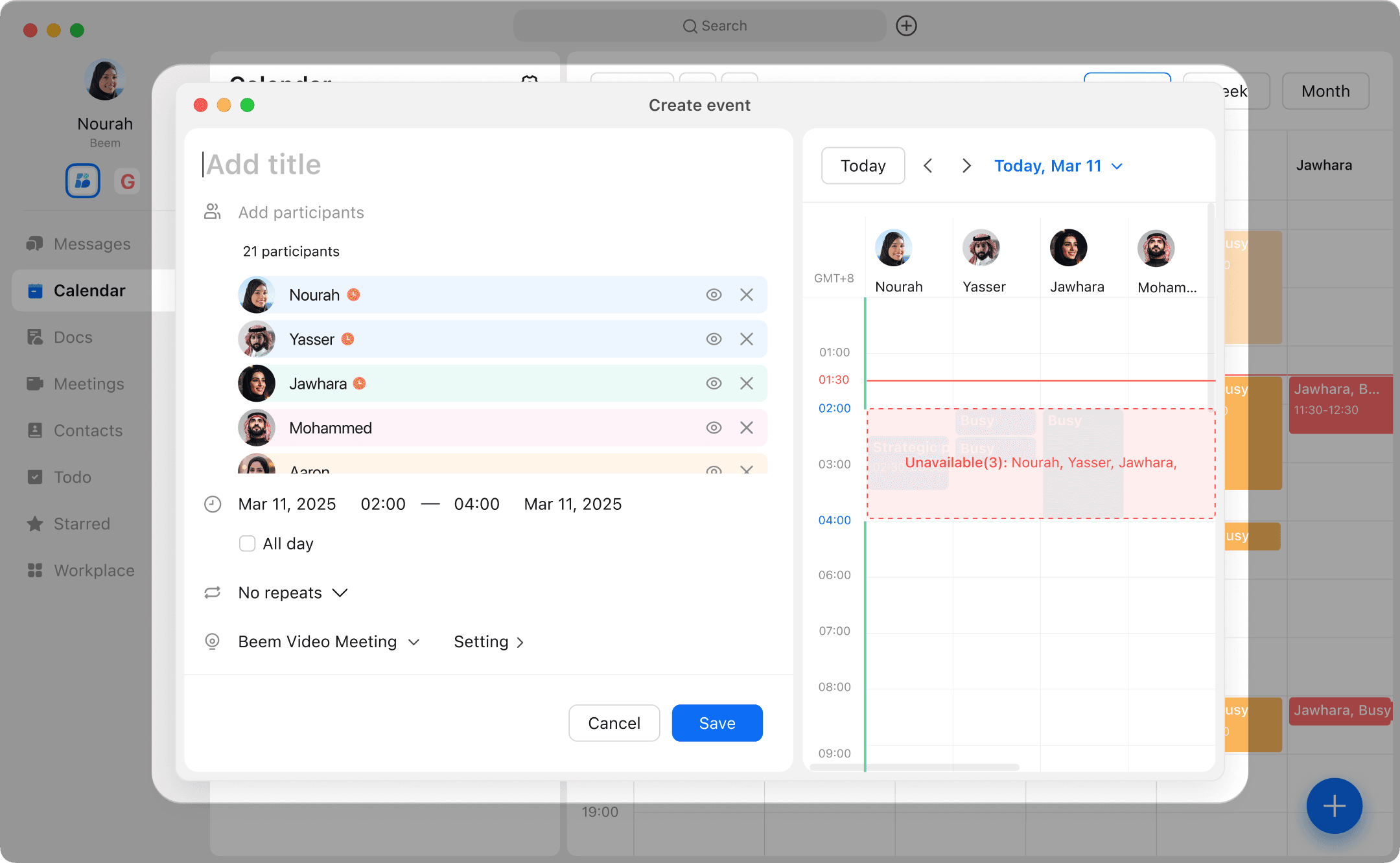This screenshot has width=1400, height=863.
Task: Click the Cancel button
Action: click(614, 723)
